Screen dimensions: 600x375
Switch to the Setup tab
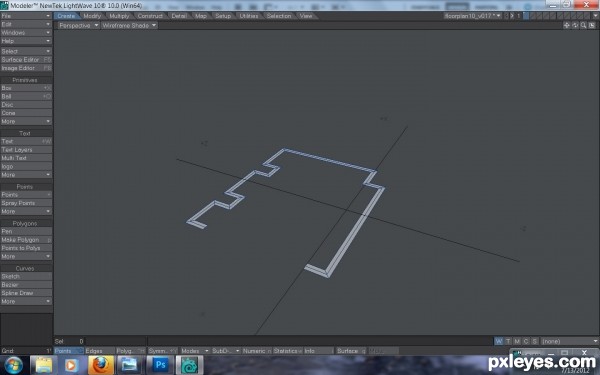click(223, 16)
